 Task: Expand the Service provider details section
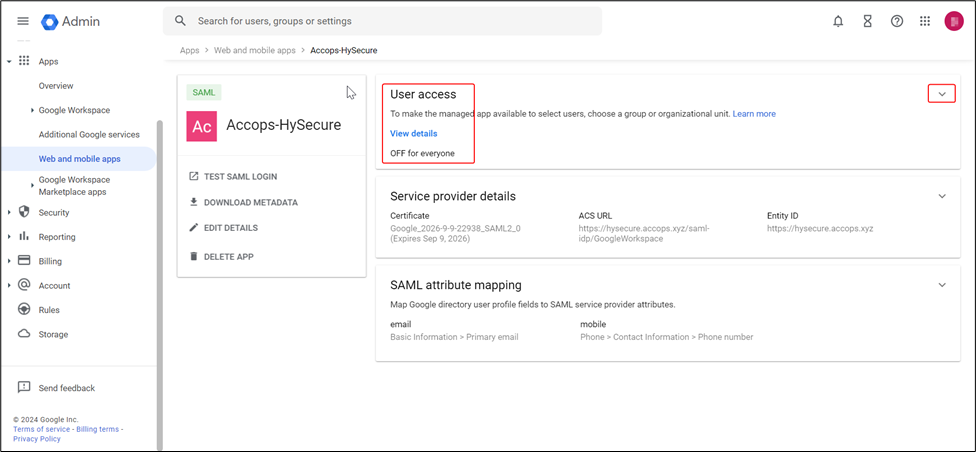click(x=941, y=196)
